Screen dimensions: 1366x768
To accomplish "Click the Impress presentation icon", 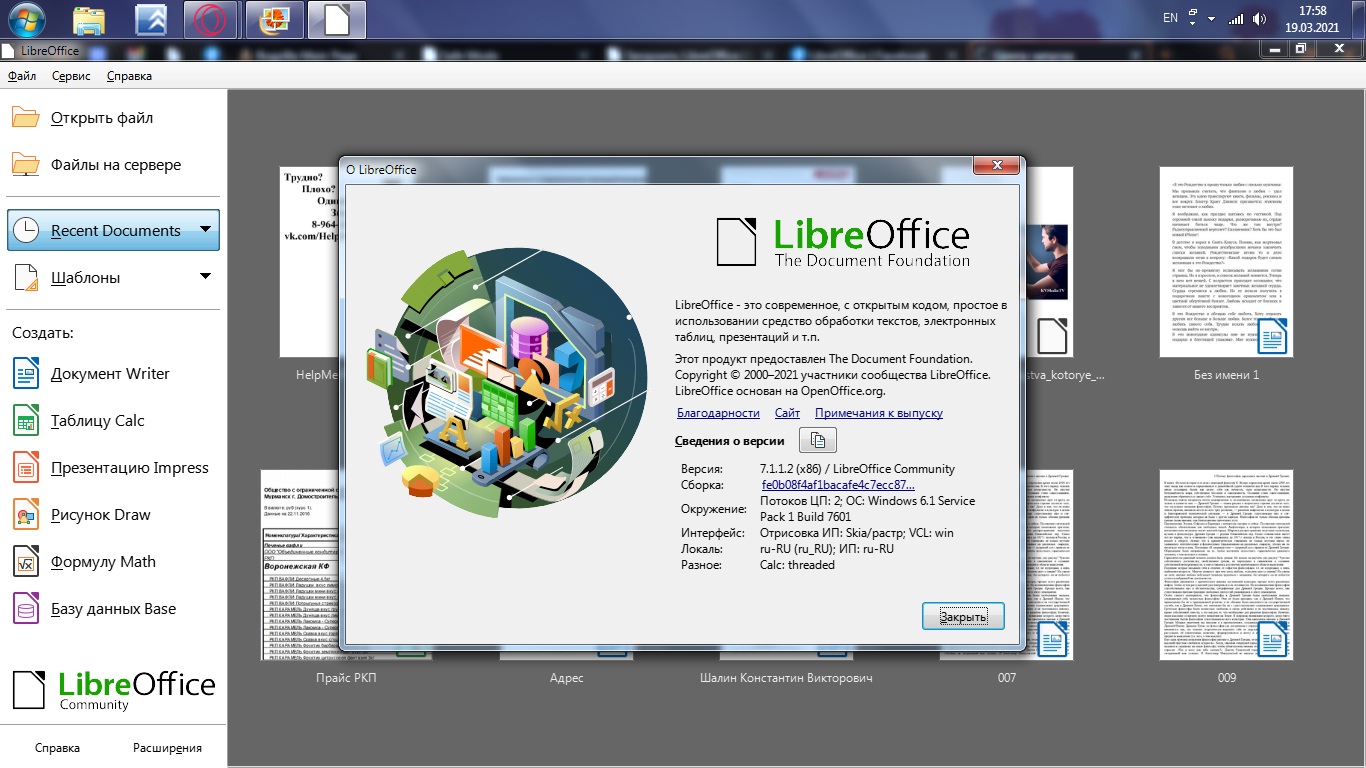I will point(25,467).
